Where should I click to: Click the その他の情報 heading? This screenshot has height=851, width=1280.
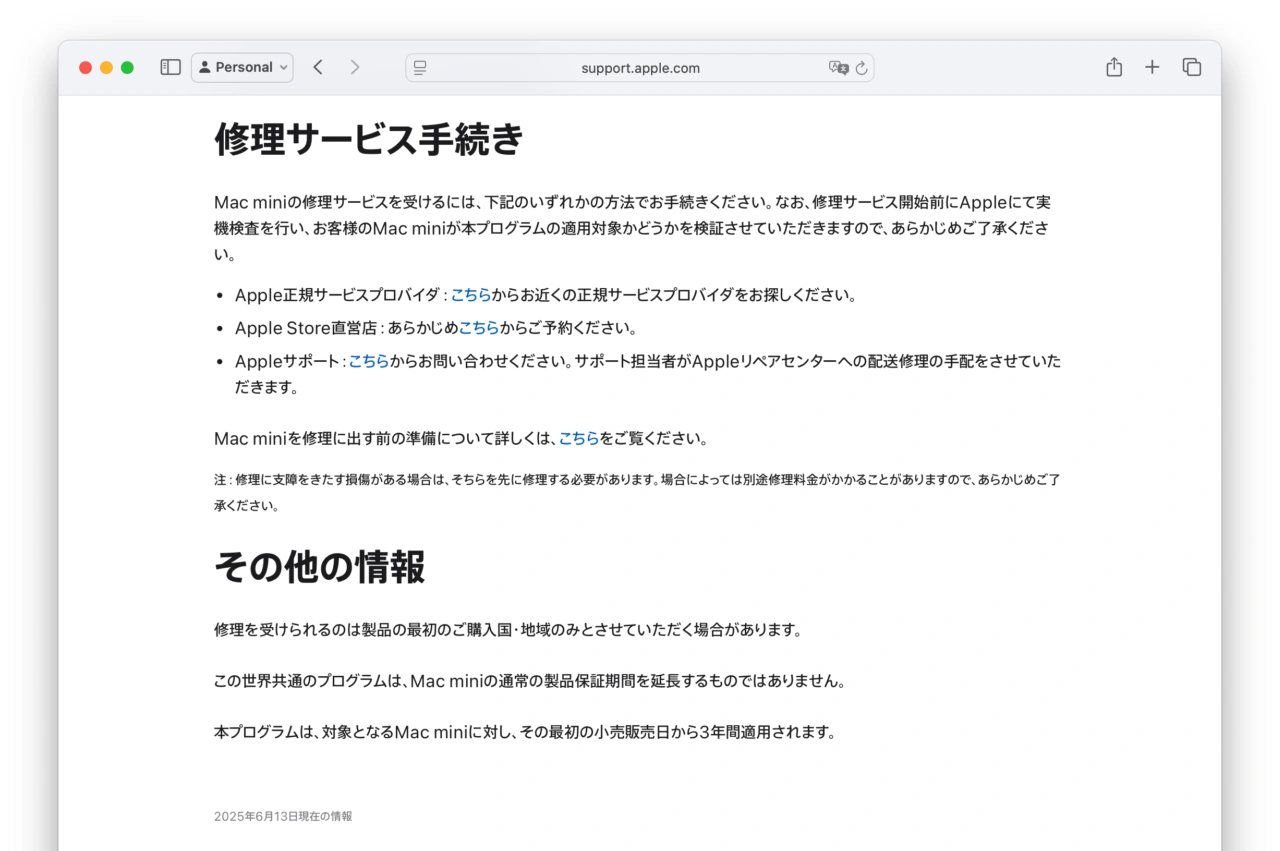(319, 567)
